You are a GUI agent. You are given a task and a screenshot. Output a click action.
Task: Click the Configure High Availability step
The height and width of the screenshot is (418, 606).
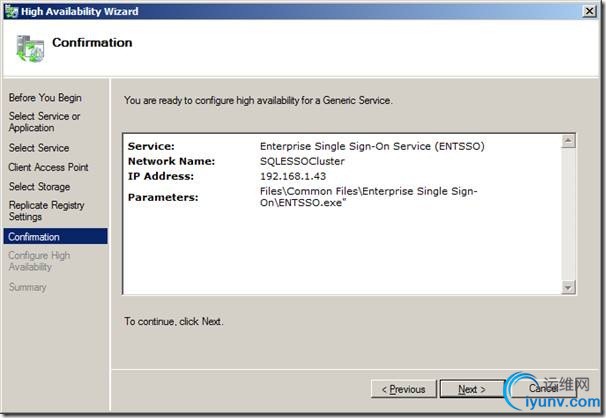click(39, 261)
